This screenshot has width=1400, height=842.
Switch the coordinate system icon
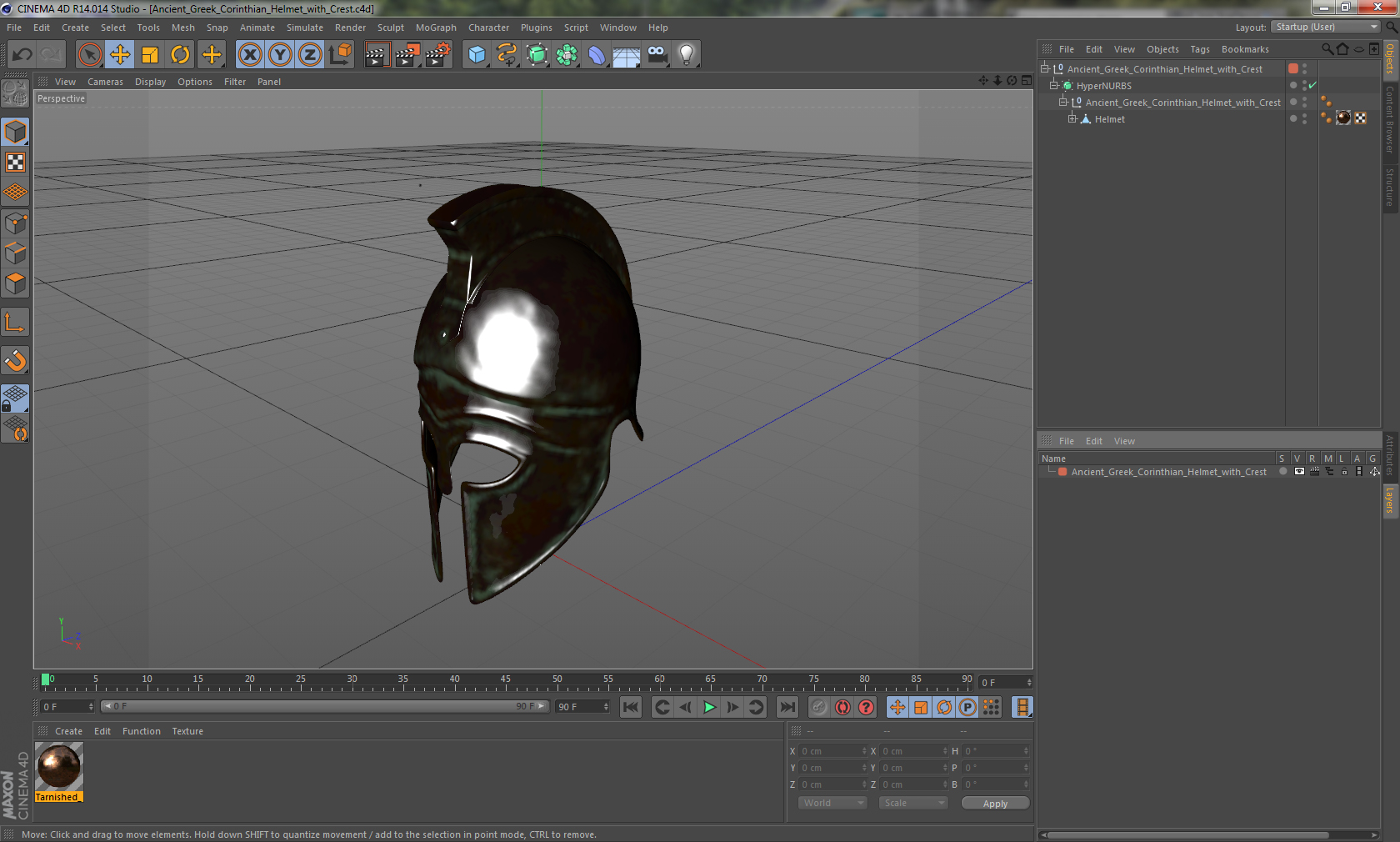pyautogui.click(x=340, y=55)
